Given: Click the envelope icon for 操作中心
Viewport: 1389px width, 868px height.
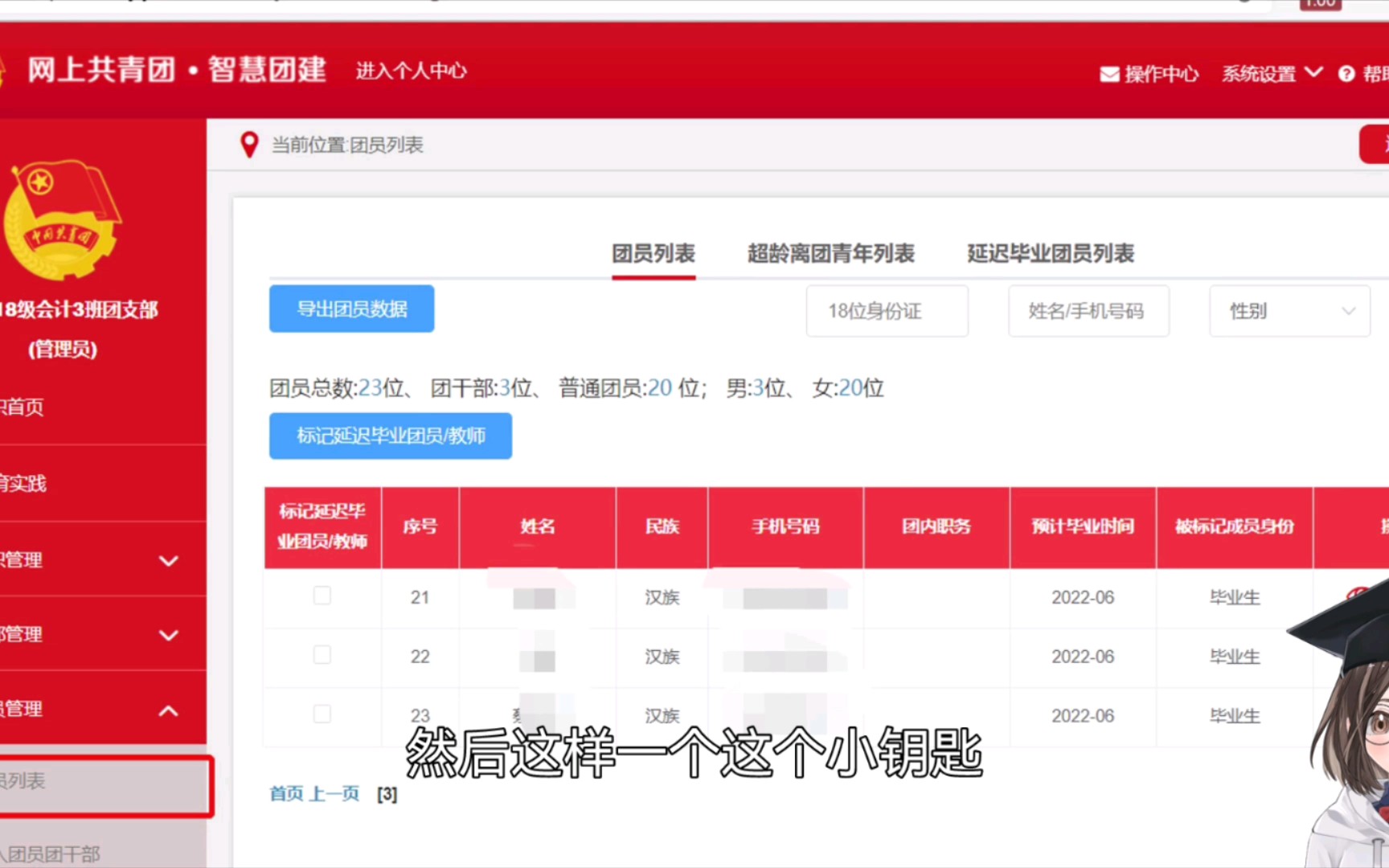Looking at the screenshot, I should click(x=1109, y=75).
